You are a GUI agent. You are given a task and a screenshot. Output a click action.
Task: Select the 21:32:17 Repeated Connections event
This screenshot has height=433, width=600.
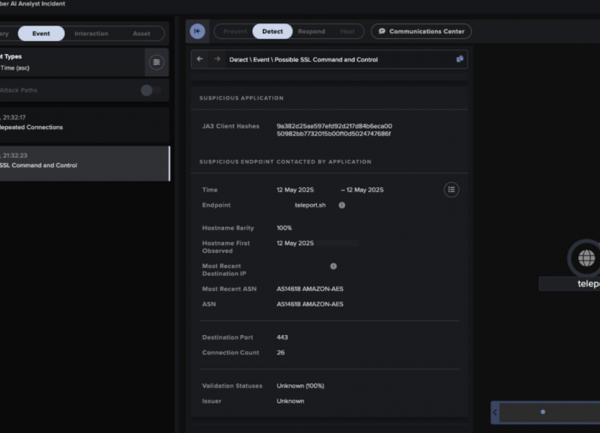click(84, 125)
